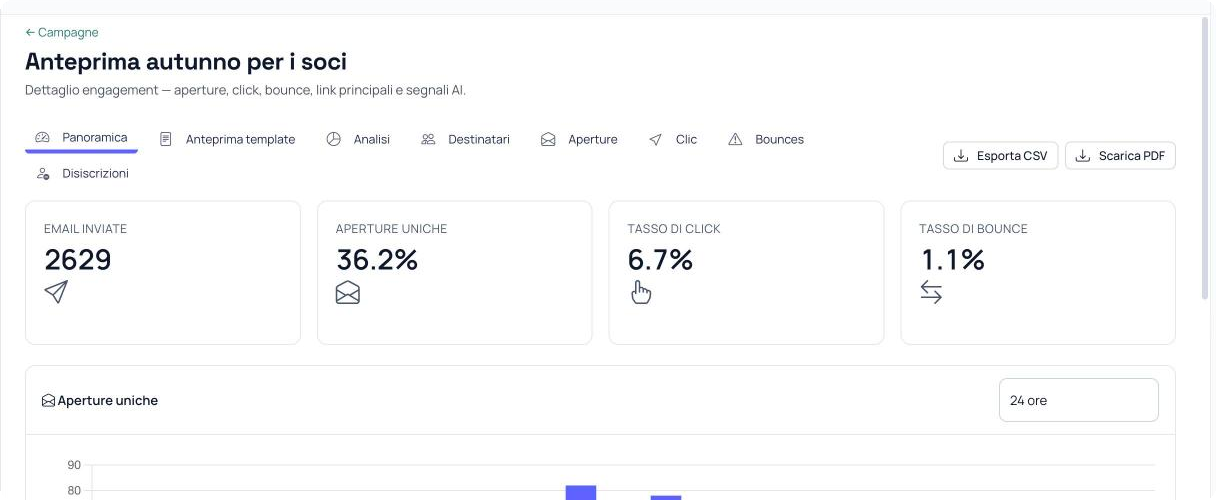
Task: Click the tallest bar in Aperture uniche chart
Action: point(581,492)
